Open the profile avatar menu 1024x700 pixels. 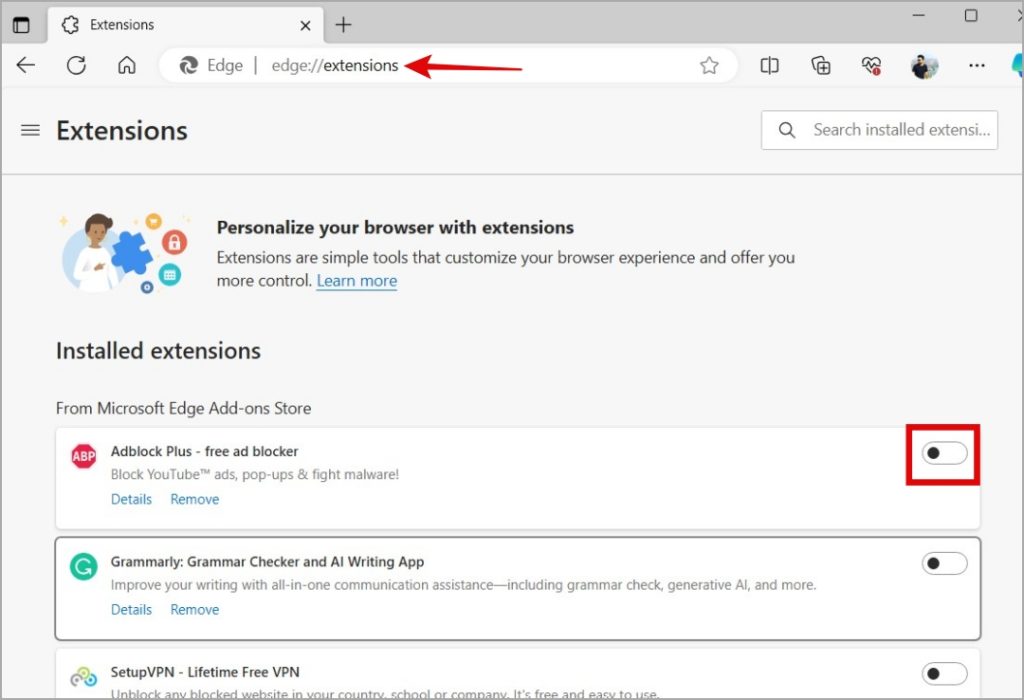click(x=924, y=66)
